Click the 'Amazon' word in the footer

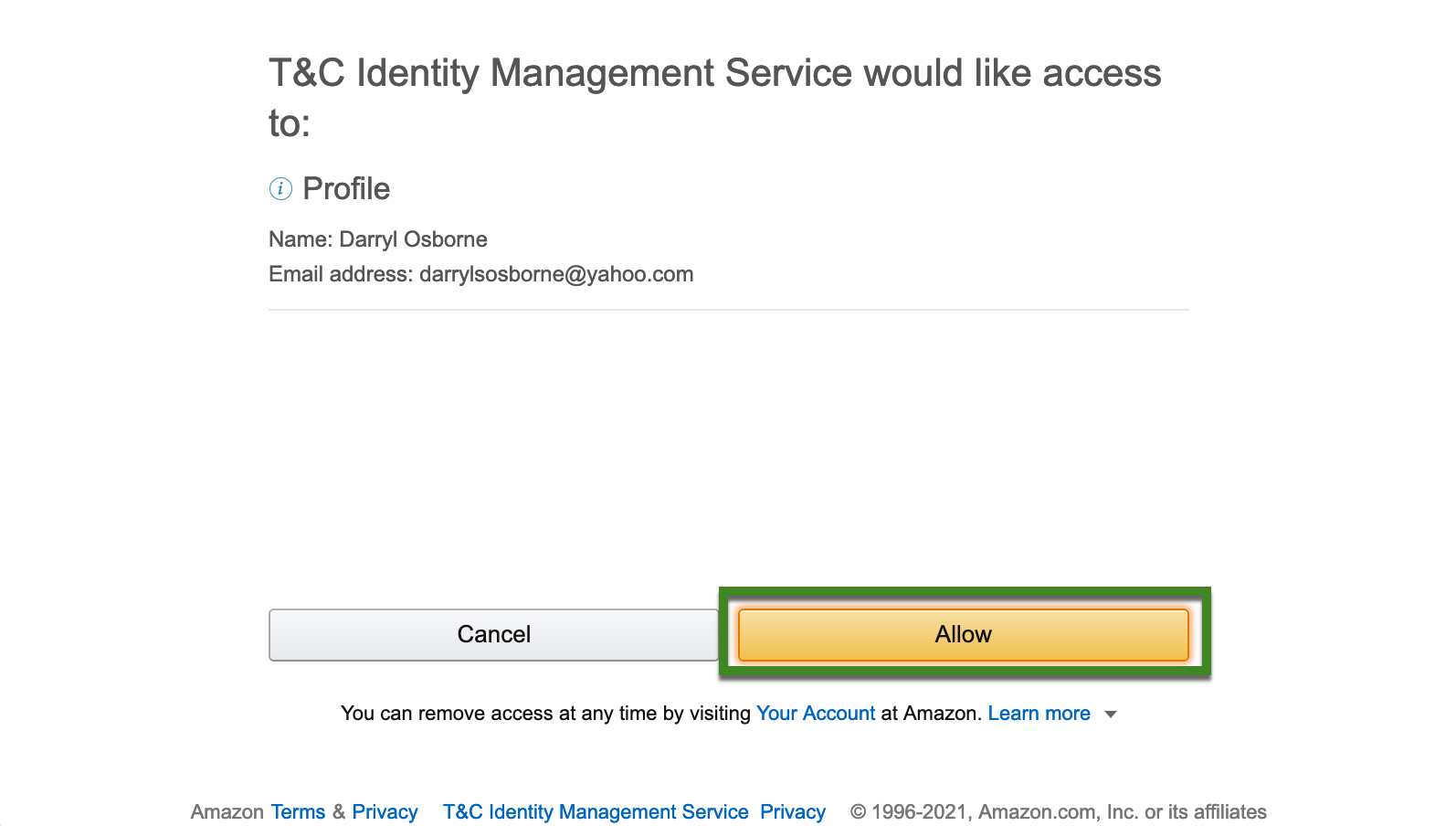(x=227, y=812)
